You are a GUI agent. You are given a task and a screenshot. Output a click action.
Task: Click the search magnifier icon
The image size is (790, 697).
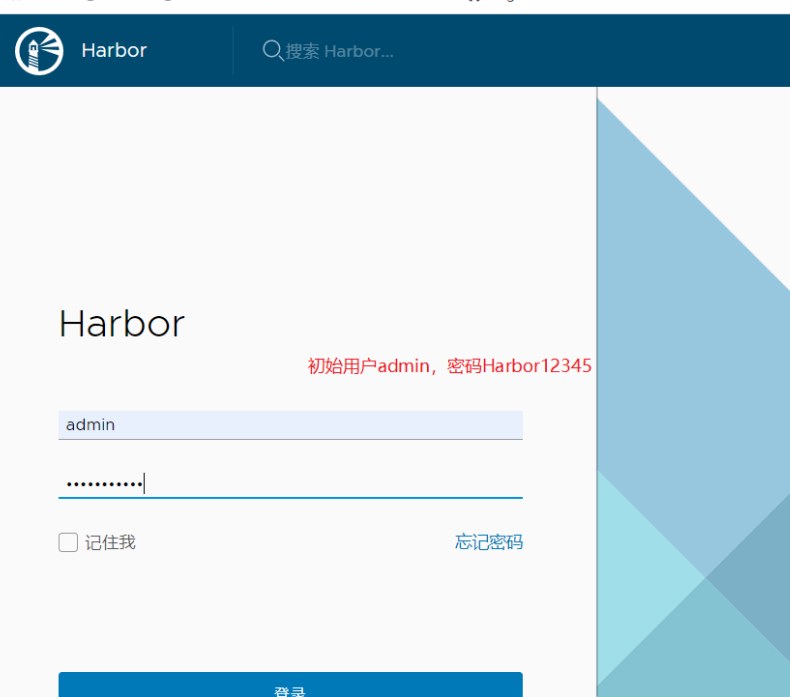273,50
